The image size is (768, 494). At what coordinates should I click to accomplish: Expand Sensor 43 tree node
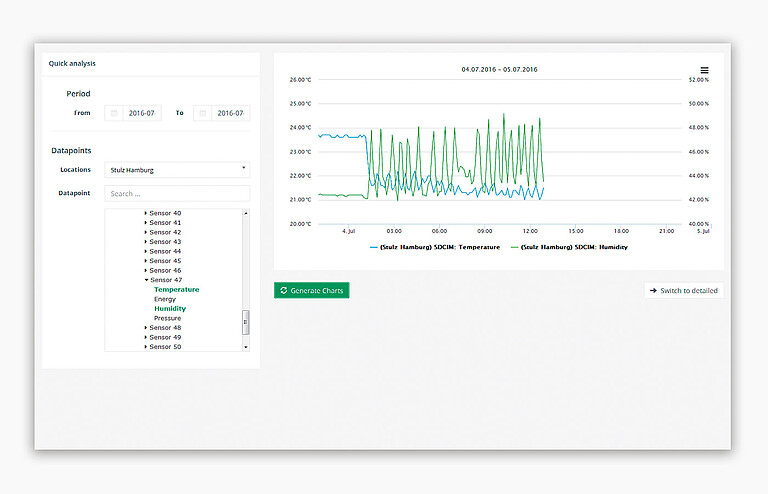click(x=145, y=241)
